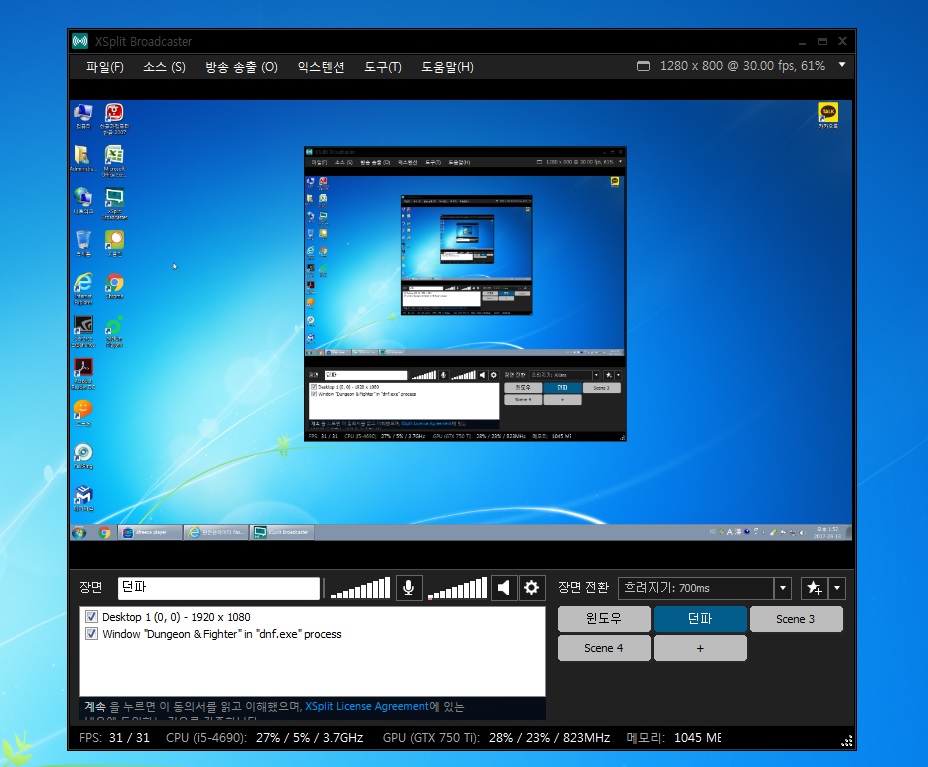
Task: Click the GPU (GTX 750 Ti) usage status entry
Action: tap(497, 738)
